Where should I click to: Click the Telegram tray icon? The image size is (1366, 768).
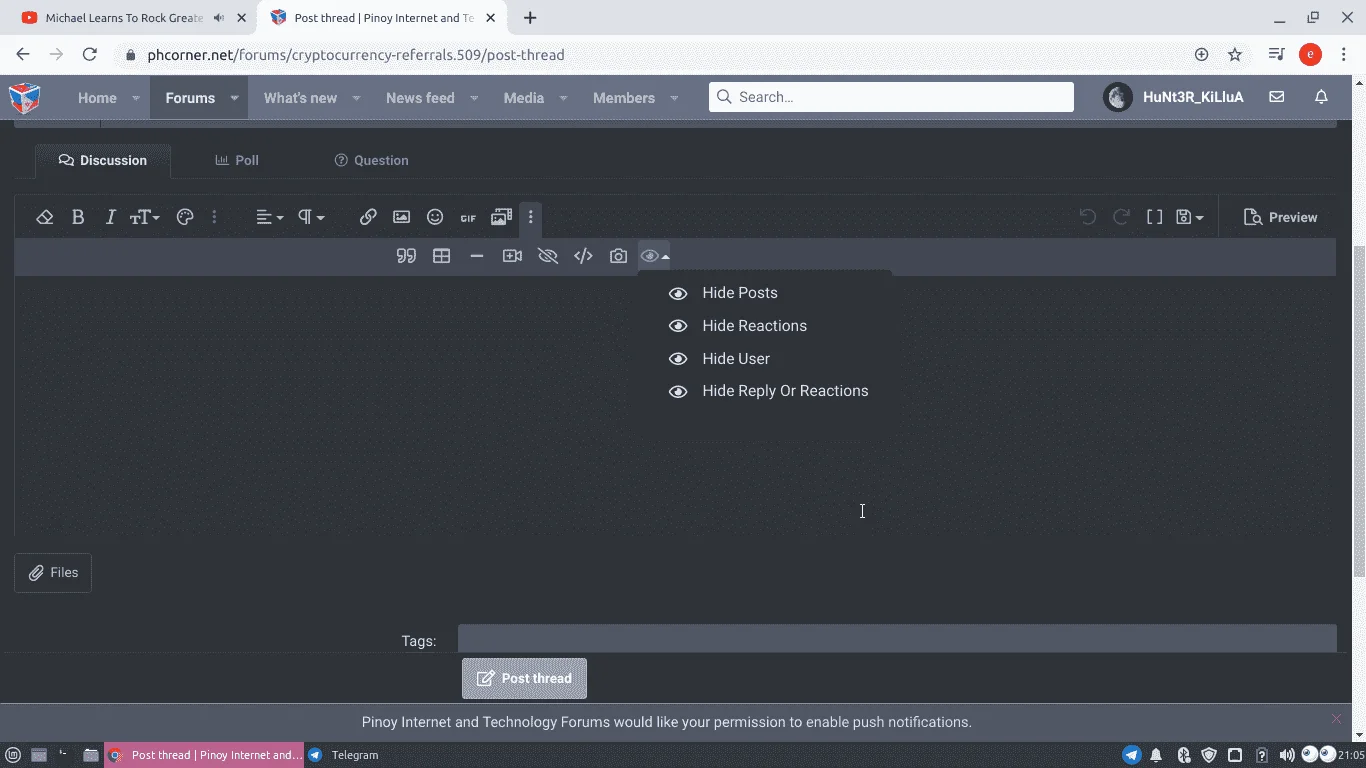1132,755
